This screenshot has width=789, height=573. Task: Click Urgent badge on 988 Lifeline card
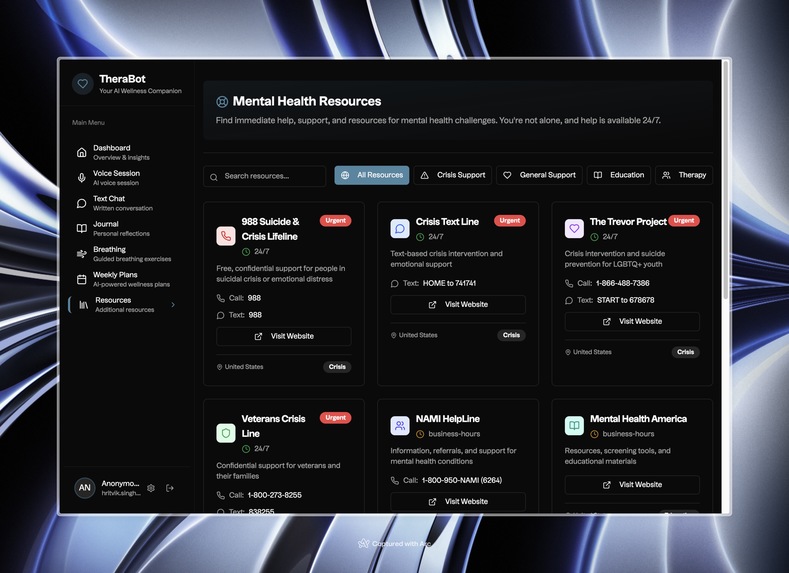click(336, 221)
